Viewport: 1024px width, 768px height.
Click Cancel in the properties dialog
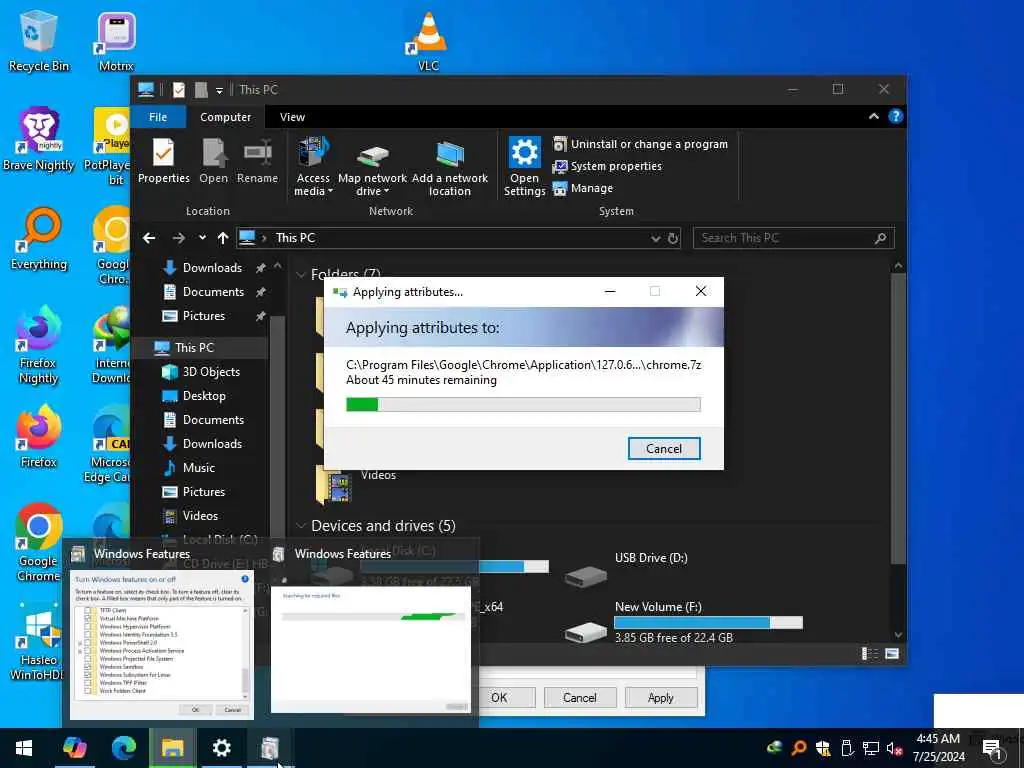pyautogui.click(x=580, y=697)
